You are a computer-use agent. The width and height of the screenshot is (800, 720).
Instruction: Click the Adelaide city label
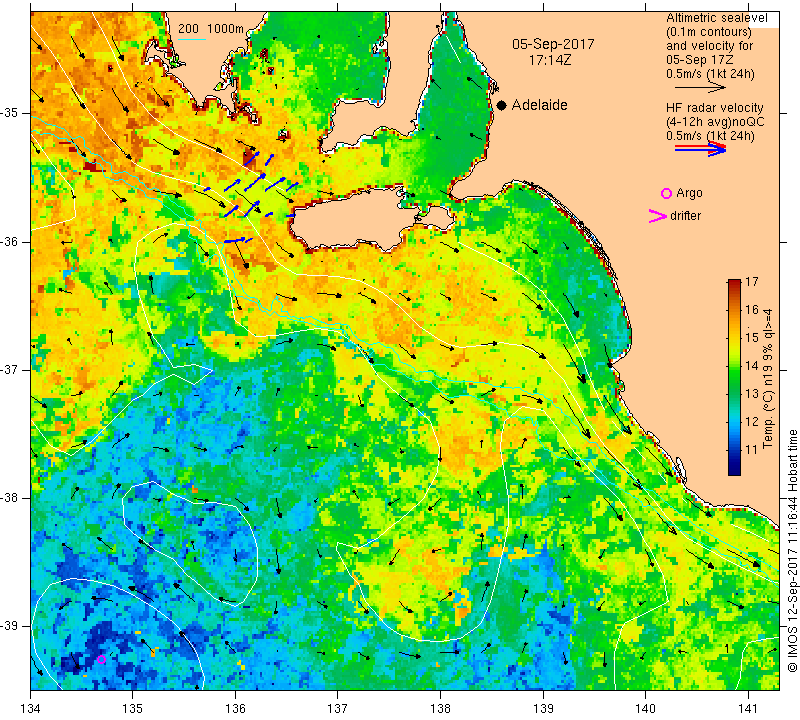coord(539,105)
